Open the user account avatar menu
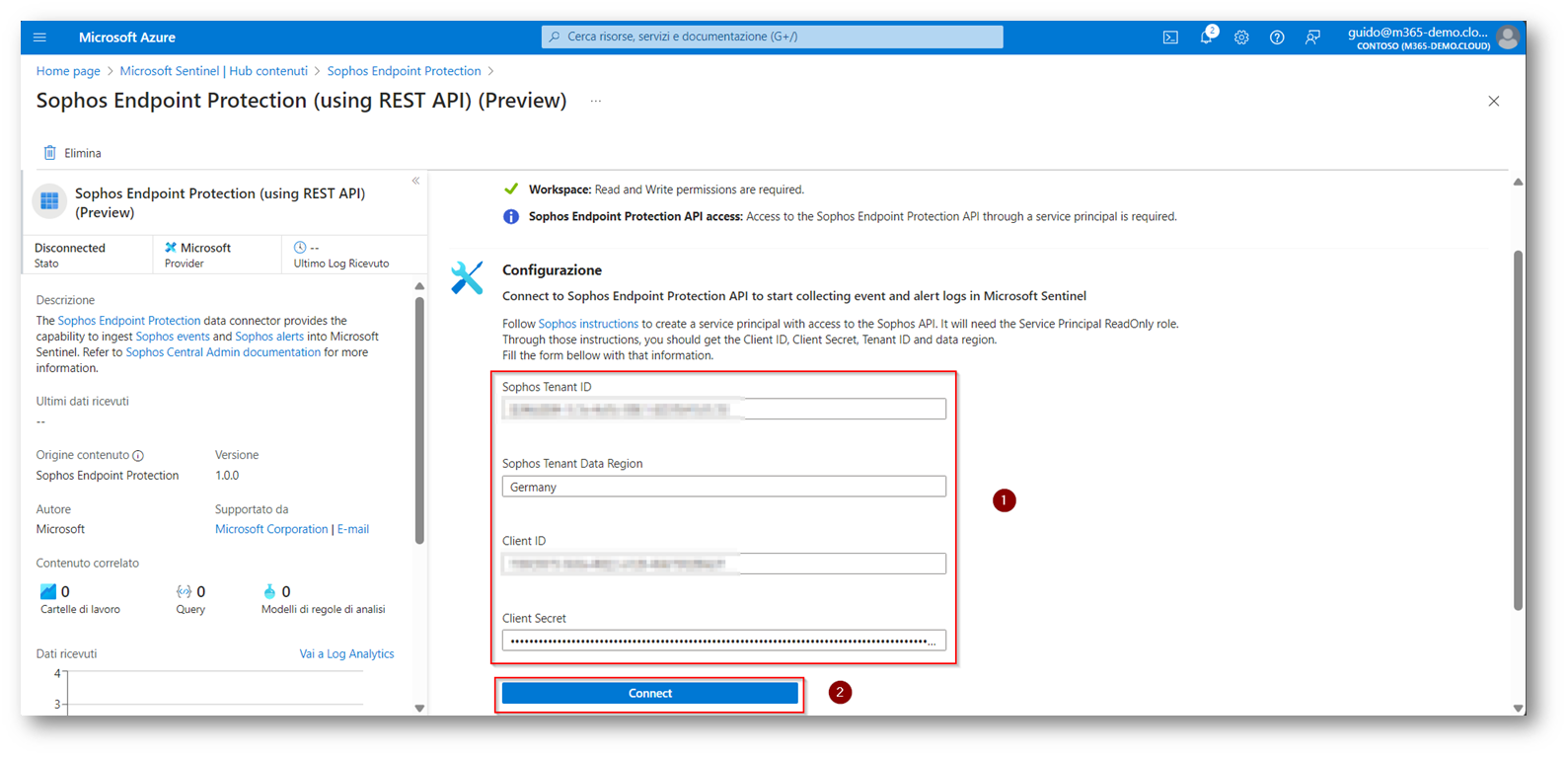 (x=1507, y=38)
